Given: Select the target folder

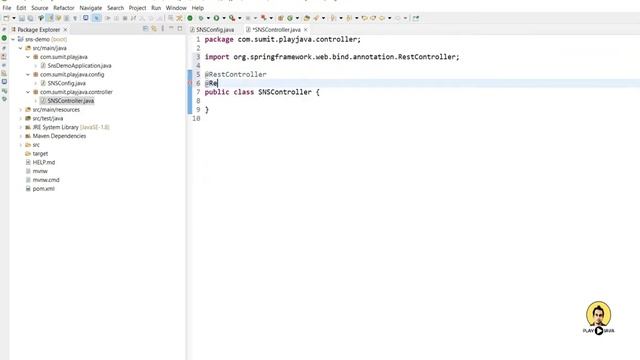Looking at the screenshot, I should 40,153.
